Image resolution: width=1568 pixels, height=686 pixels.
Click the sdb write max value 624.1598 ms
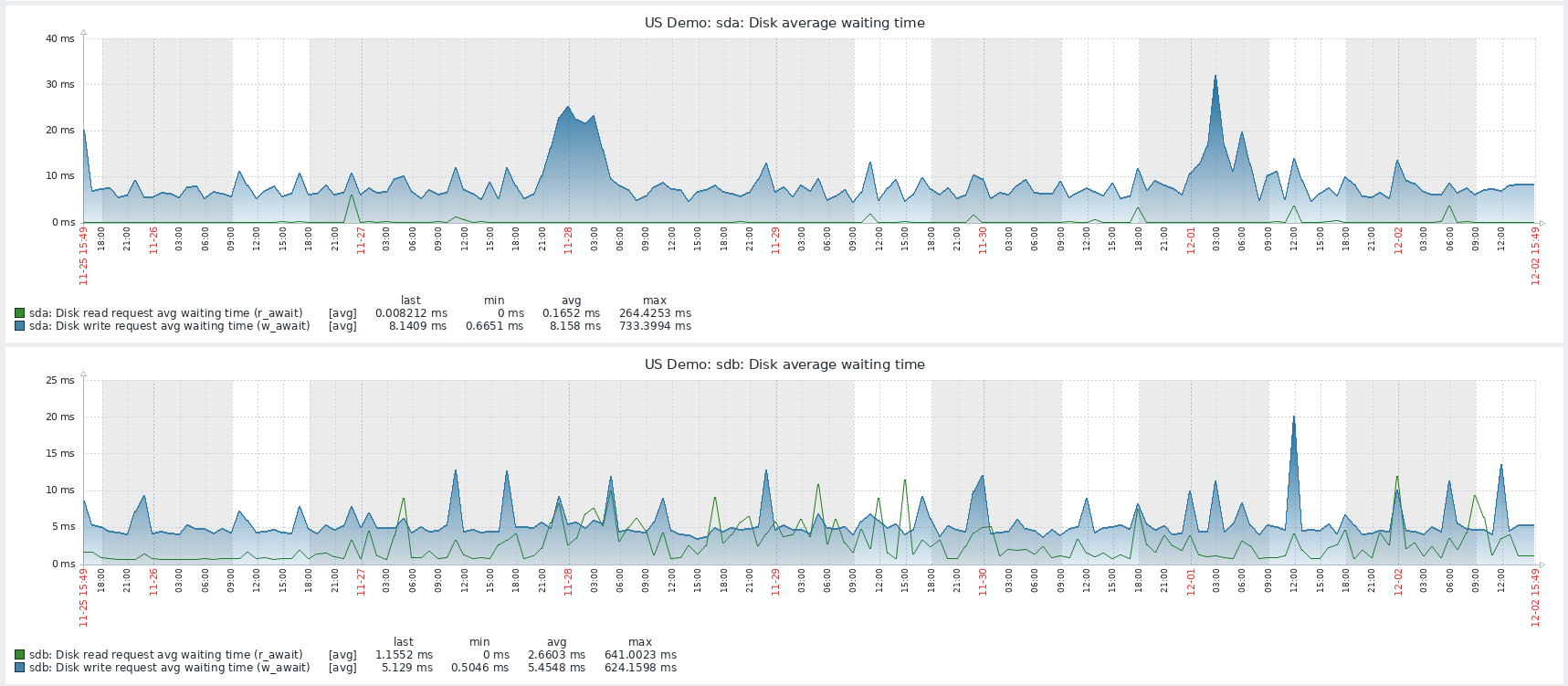640,668
